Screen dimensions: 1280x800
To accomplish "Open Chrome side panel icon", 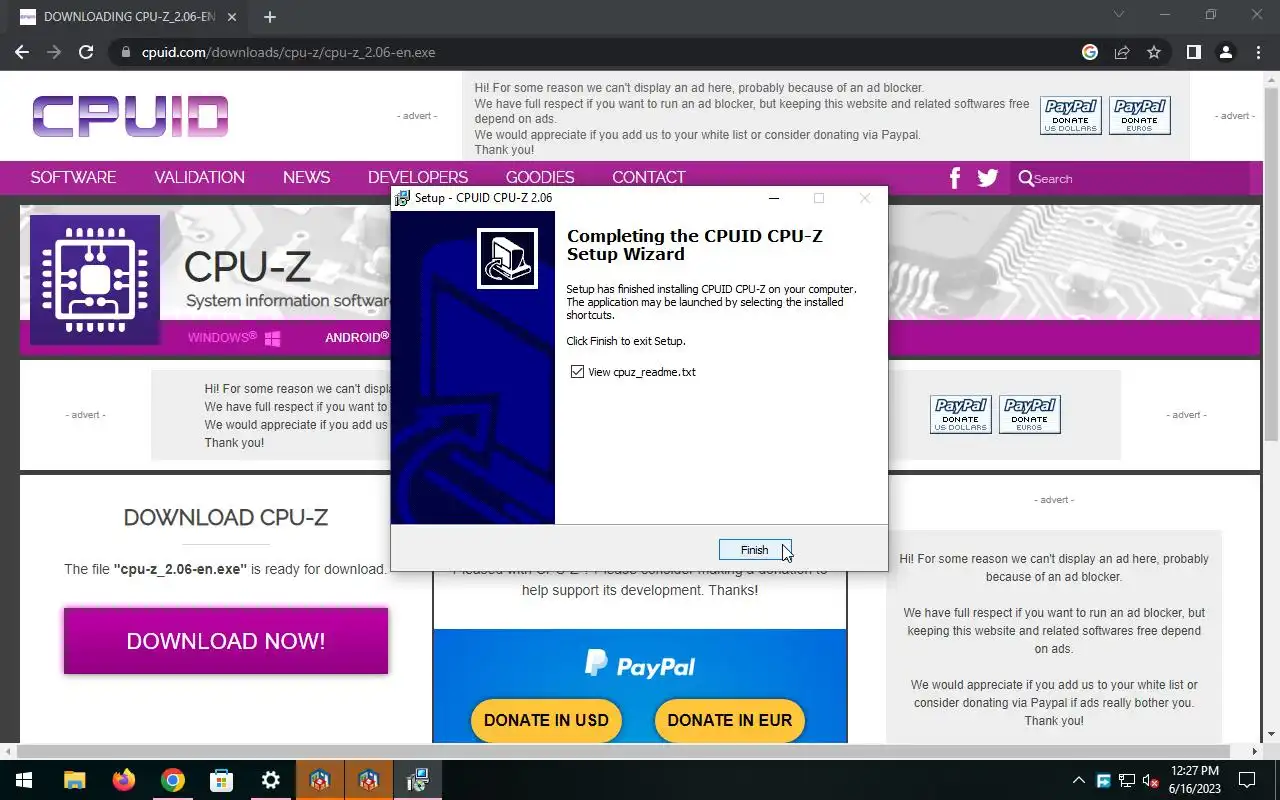I will pos(1193,52).
